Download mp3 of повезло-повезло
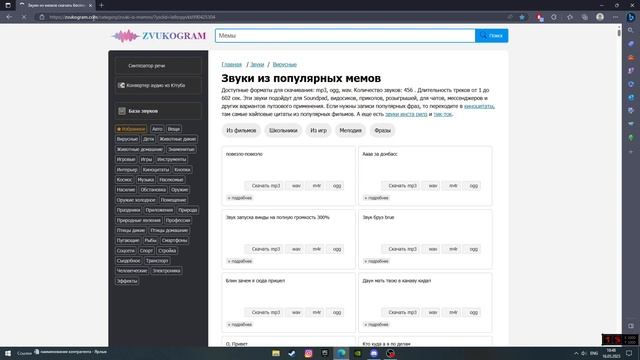The image size is (640, 360). (264, 186)
